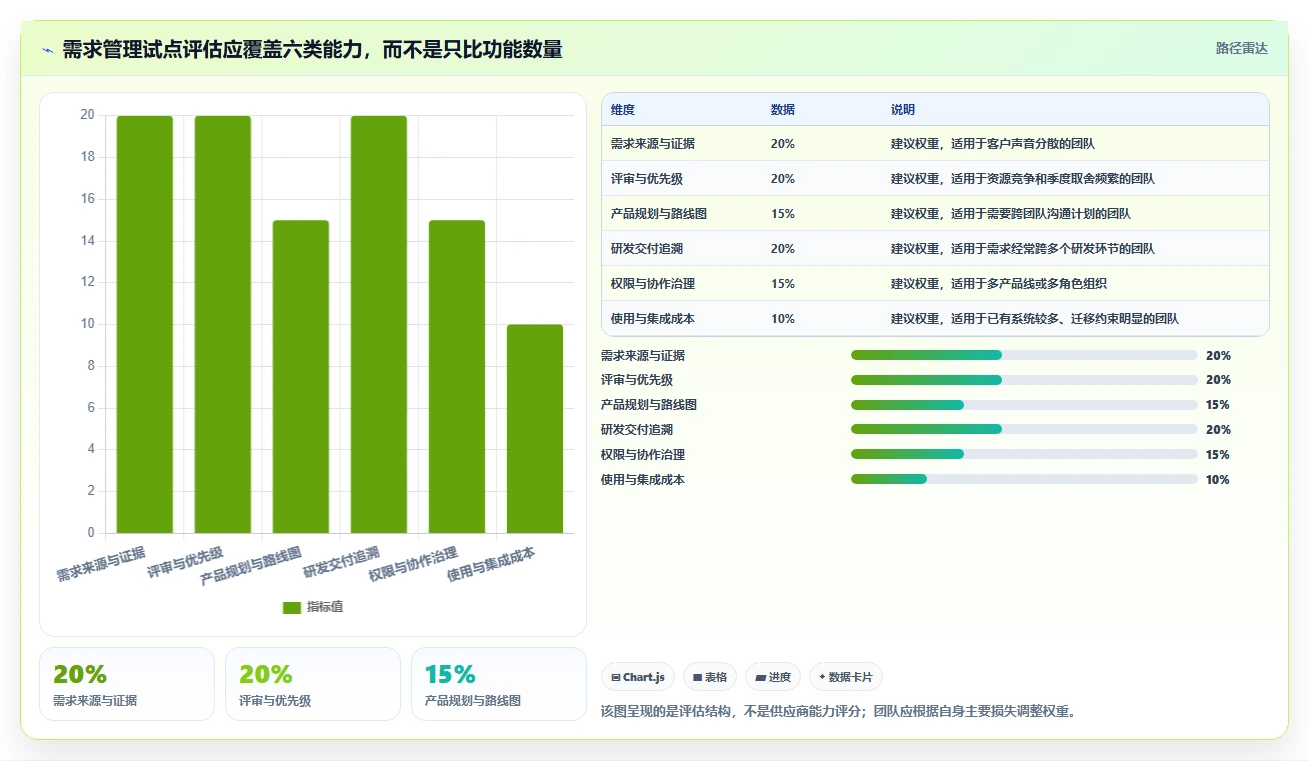1309x761 pixels.
Task: Click the 评审与优先级 progress bar
Action: (1024, 380)
